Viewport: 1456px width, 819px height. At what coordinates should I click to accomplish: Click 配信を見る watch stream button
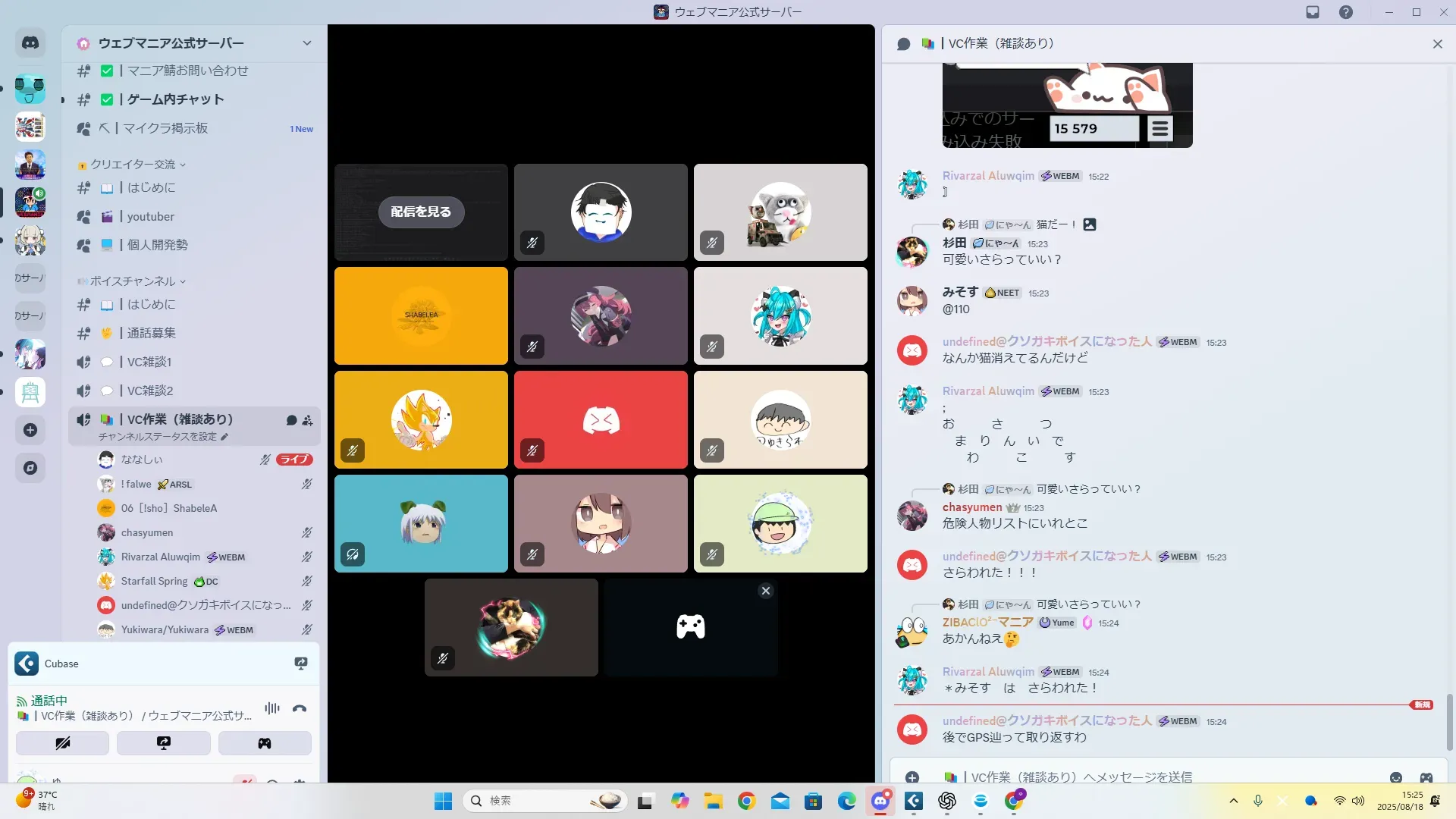421,212
